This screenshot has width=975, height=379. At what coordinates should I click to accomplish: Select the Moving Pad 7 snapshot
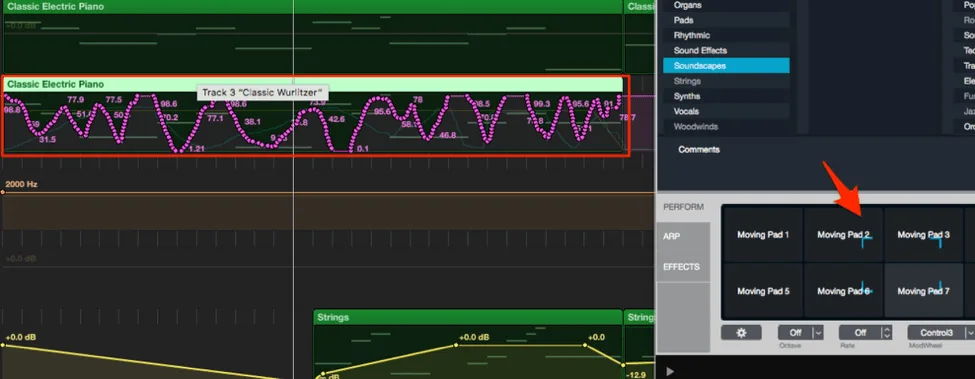(923, 291)
